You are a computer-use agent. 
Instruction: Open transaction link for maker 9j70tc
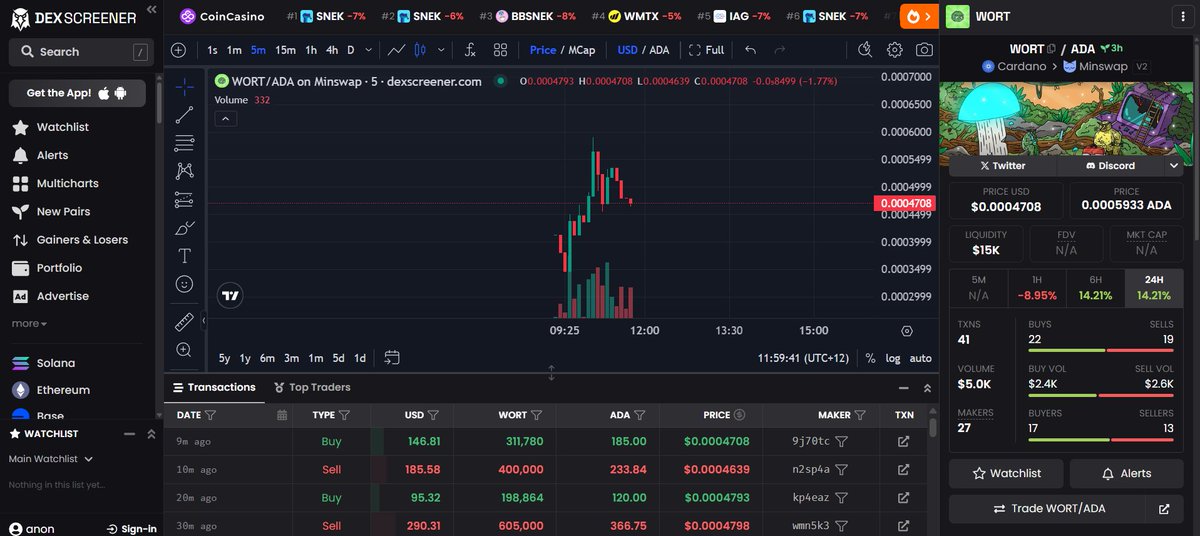[904, 441]
